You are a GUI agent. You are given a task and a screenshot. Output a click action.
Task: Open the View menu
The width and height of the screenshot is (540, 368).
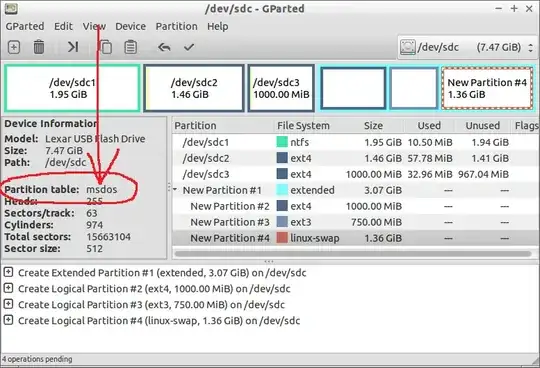[94, 27]
